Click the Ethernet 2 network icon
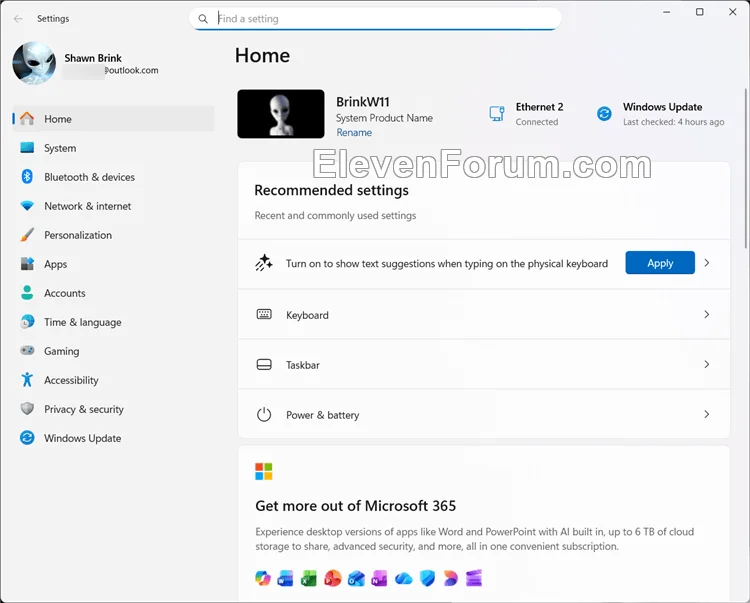The height and width of the screenshot is (603, 750). [x=497, y=114]
